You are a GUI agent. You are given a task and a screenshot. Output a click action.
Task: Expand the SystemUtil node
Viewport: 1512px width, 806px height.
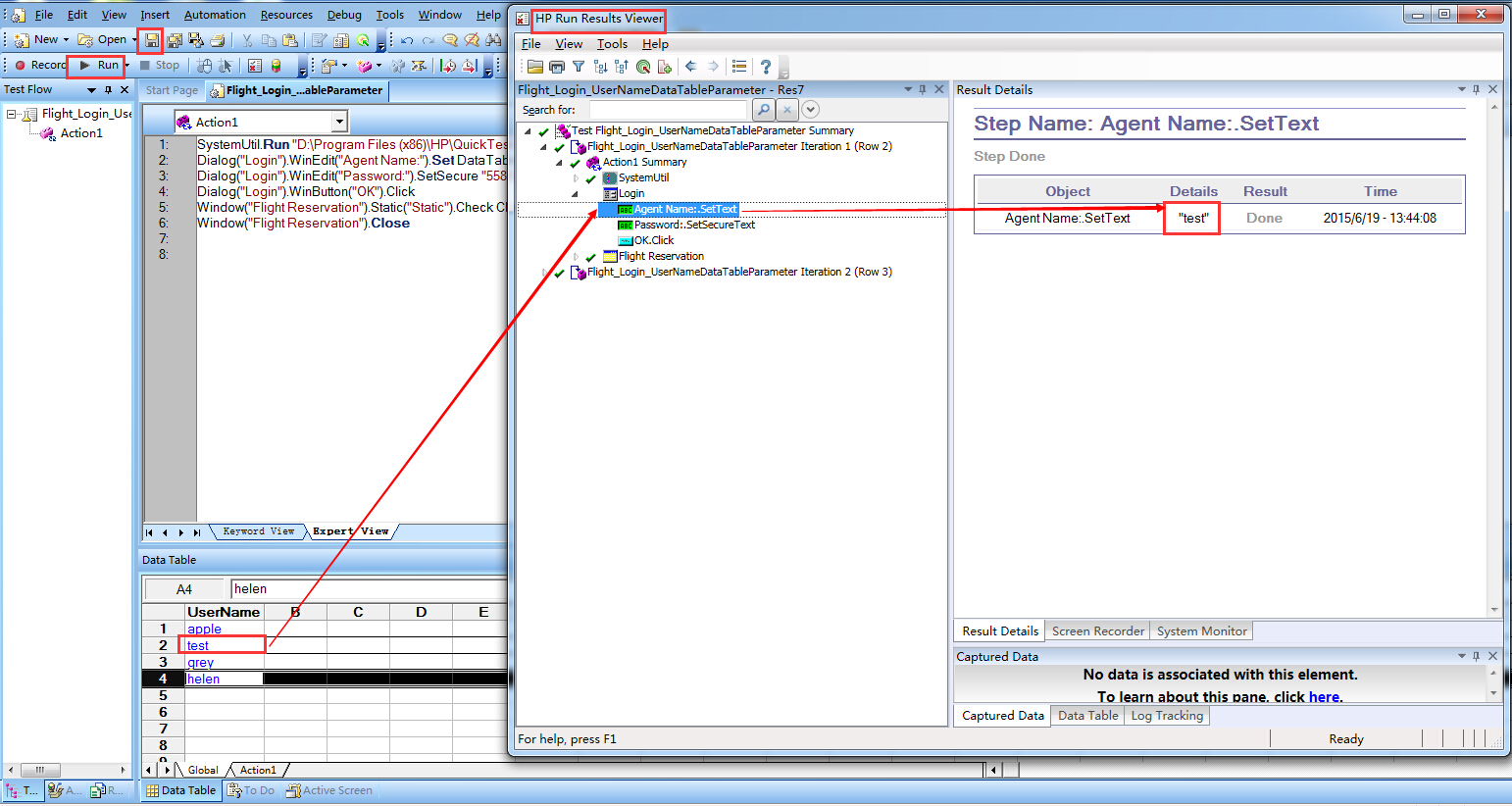[576, 177]
